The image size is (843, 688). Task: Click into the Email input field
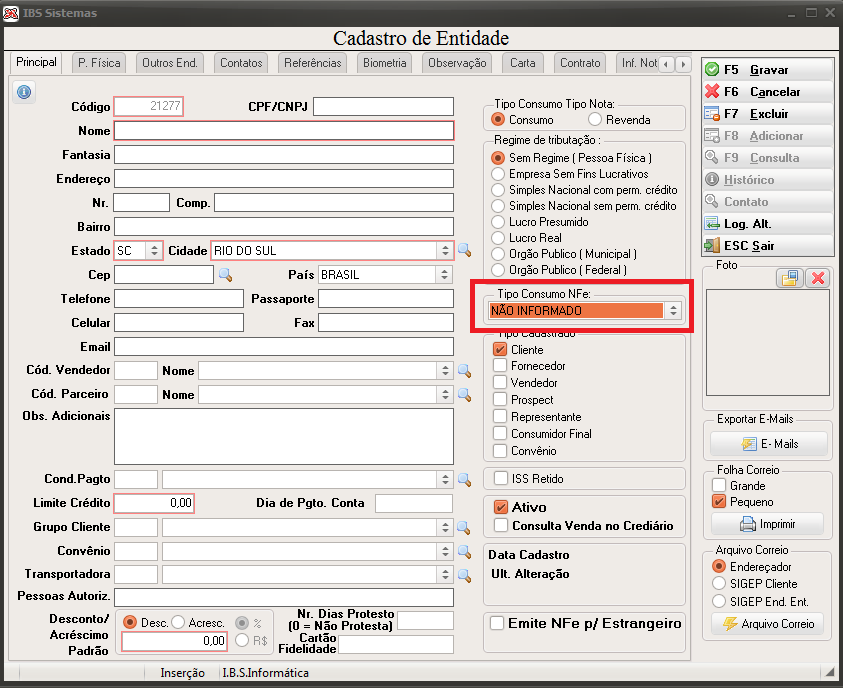[284, 347]
